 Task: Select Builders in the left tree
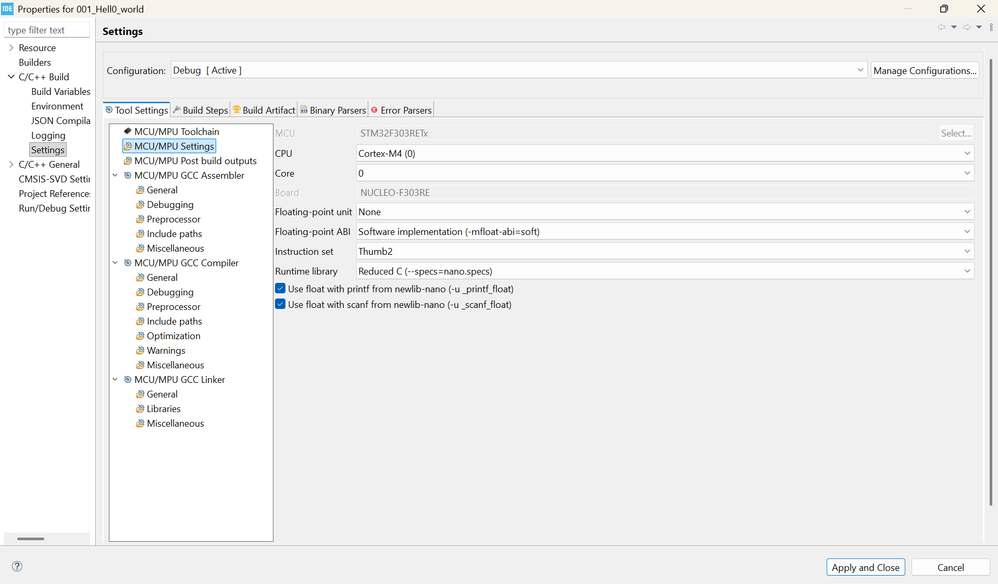[34, 62]
